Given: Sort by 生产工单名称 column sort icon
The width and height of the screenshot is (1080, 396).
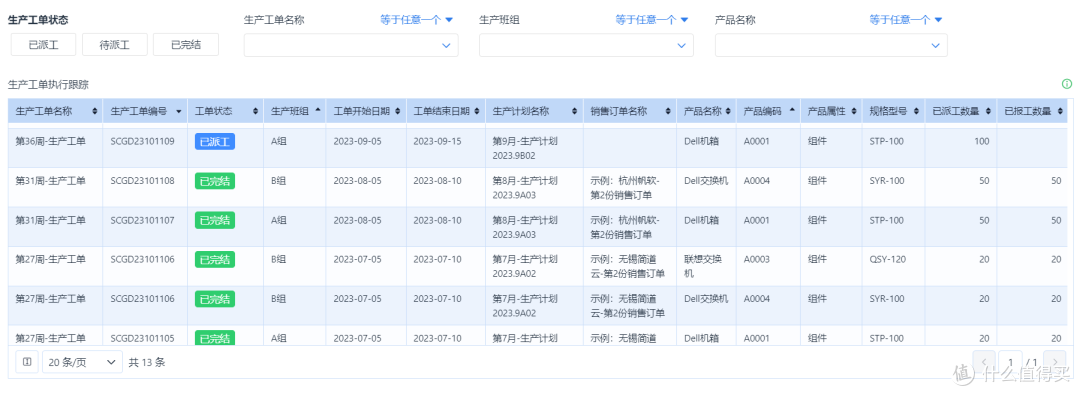Looking at the screenshot, I should [x=94, y=111].
